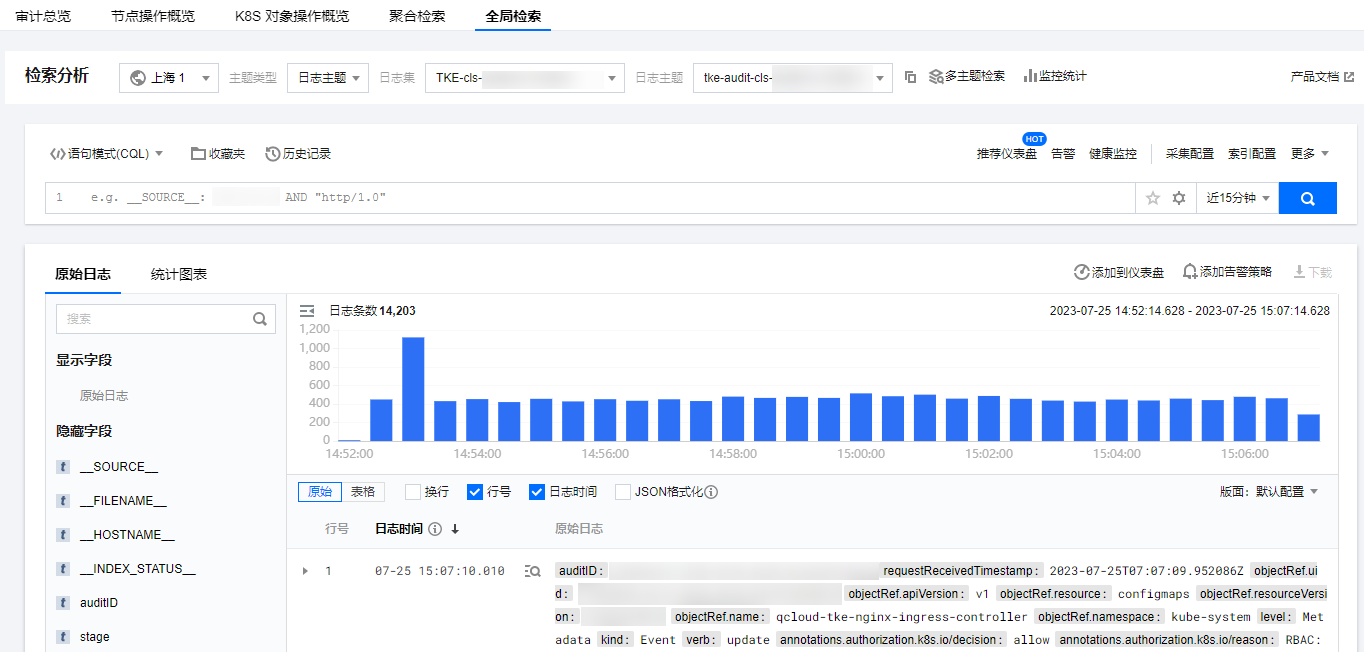Click 原始日志 under 显示字段
Image resolution: width=1364 pixels, height=652 pixels.
(104, 396)
